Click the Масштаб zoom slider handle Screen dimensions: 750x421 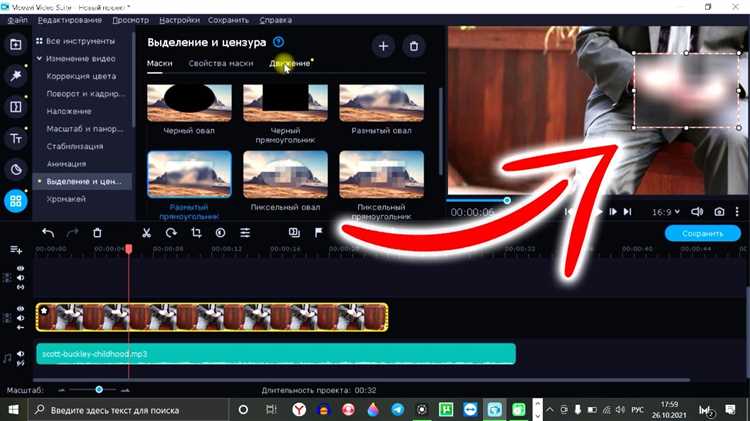(99, 390)
